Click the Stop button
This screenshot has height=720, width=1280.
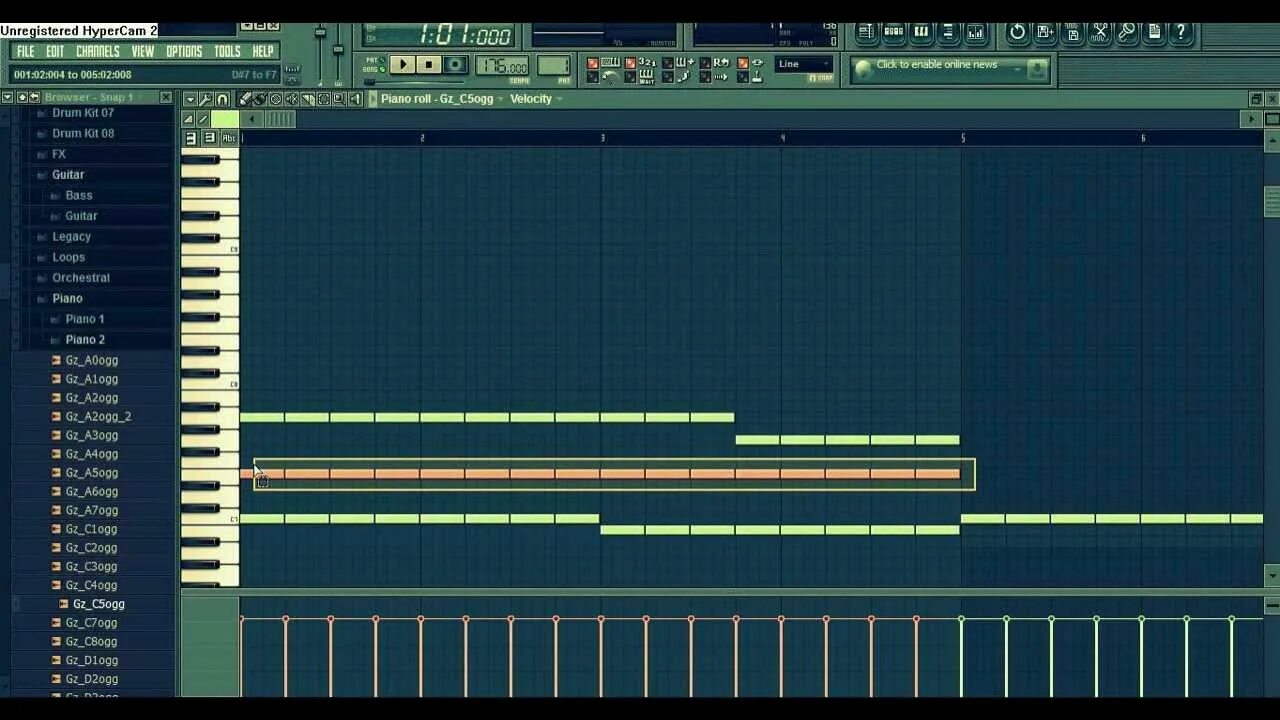pyautogui.click(x=428, y=64)
